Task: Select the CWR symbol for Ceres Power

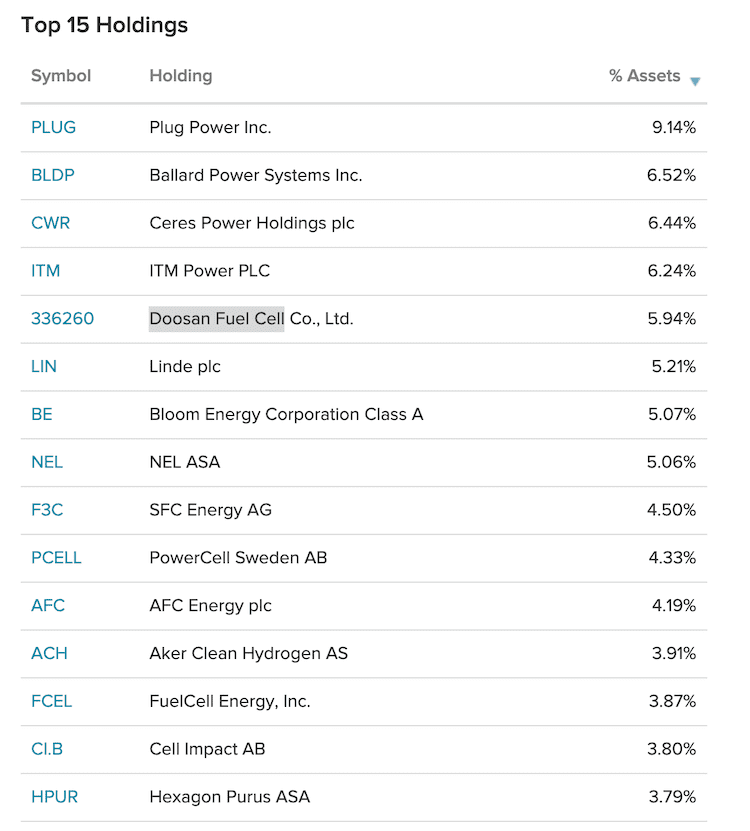Action: point(50,223)
